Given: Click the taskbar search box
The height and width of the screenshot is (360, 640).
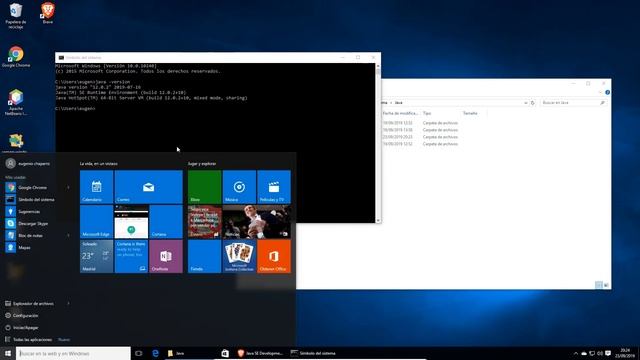Looking at the screenshot, I should point(73,353).
